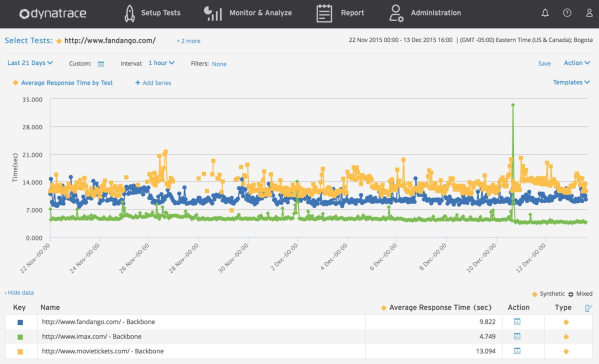Open action icon for the imax.com row
599x364 pixels.
[517, 336]
